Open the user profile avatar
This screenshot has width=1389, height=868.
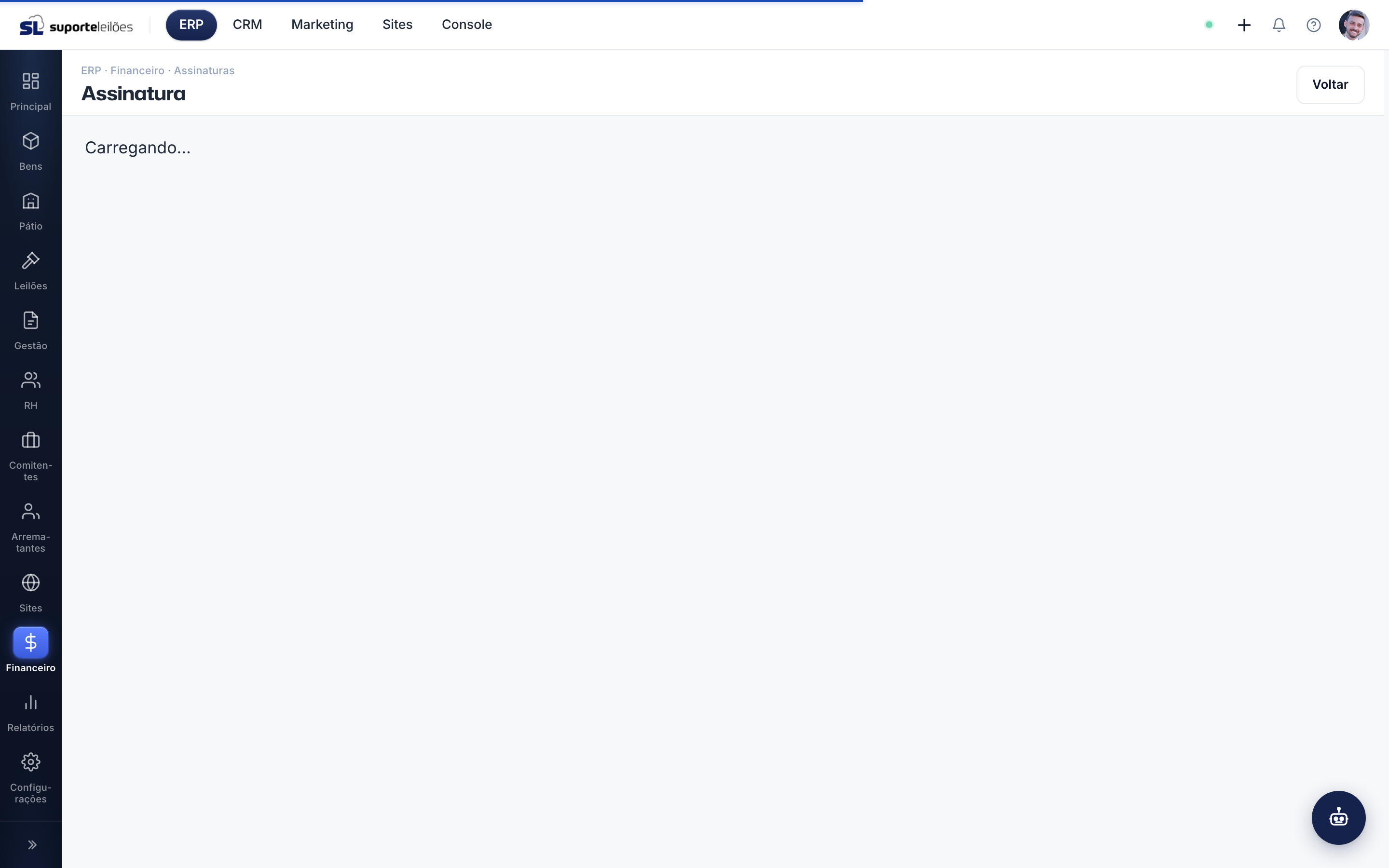pos(1353,25)
